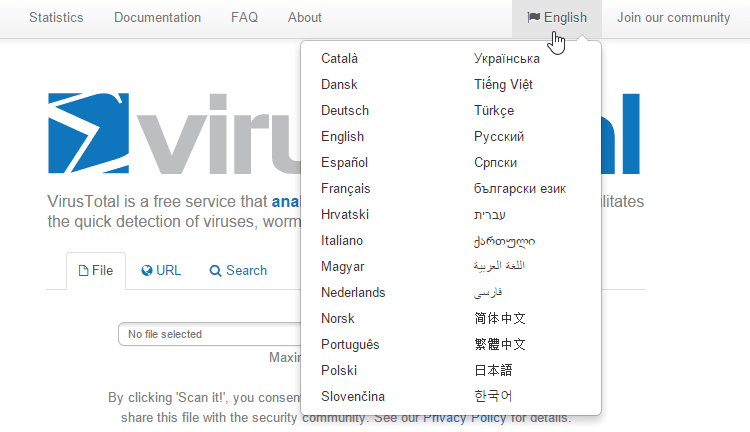
Task: Choose Deutsch language option
Action: point(345,111)
